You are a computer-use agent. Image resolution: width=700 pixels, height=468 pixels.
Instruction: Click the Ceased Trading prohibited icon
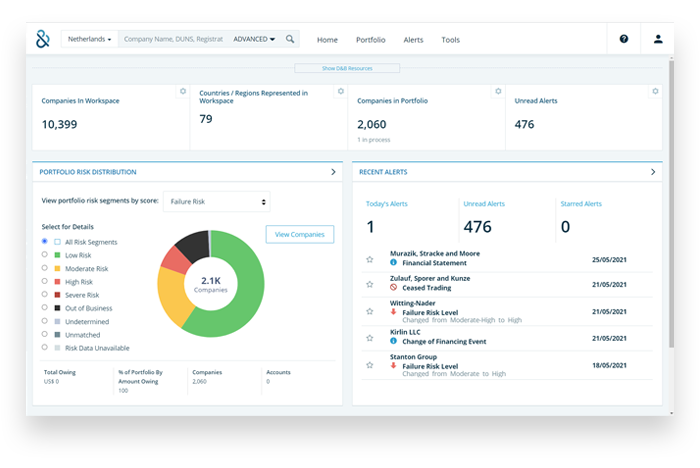(393, 288)
